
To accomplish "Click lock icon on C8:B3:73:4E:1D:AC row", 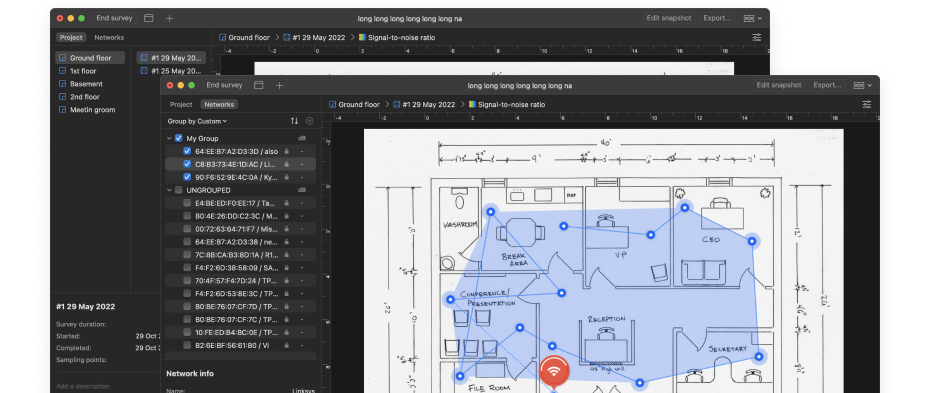I will coord(286,164).
